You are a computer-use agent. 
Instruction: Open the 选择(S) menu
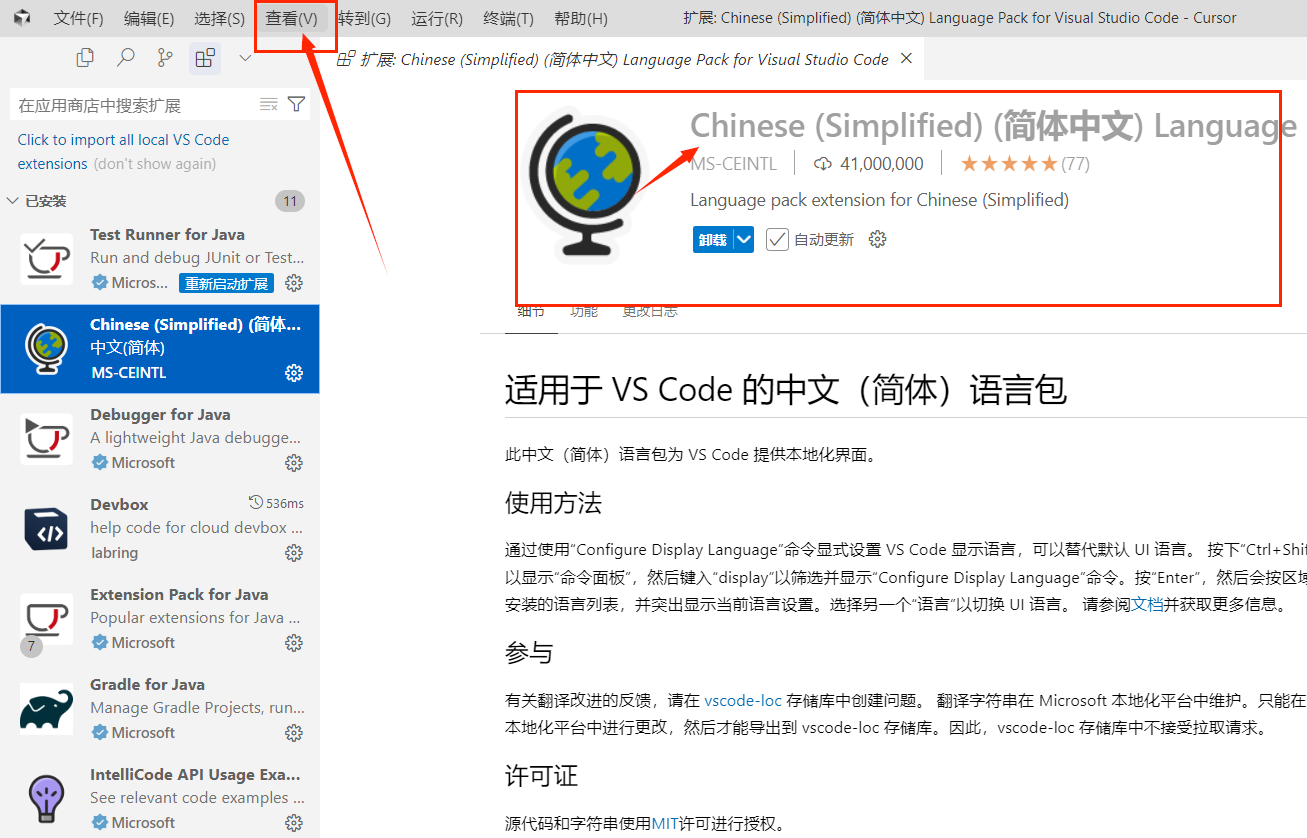[219, 18]
